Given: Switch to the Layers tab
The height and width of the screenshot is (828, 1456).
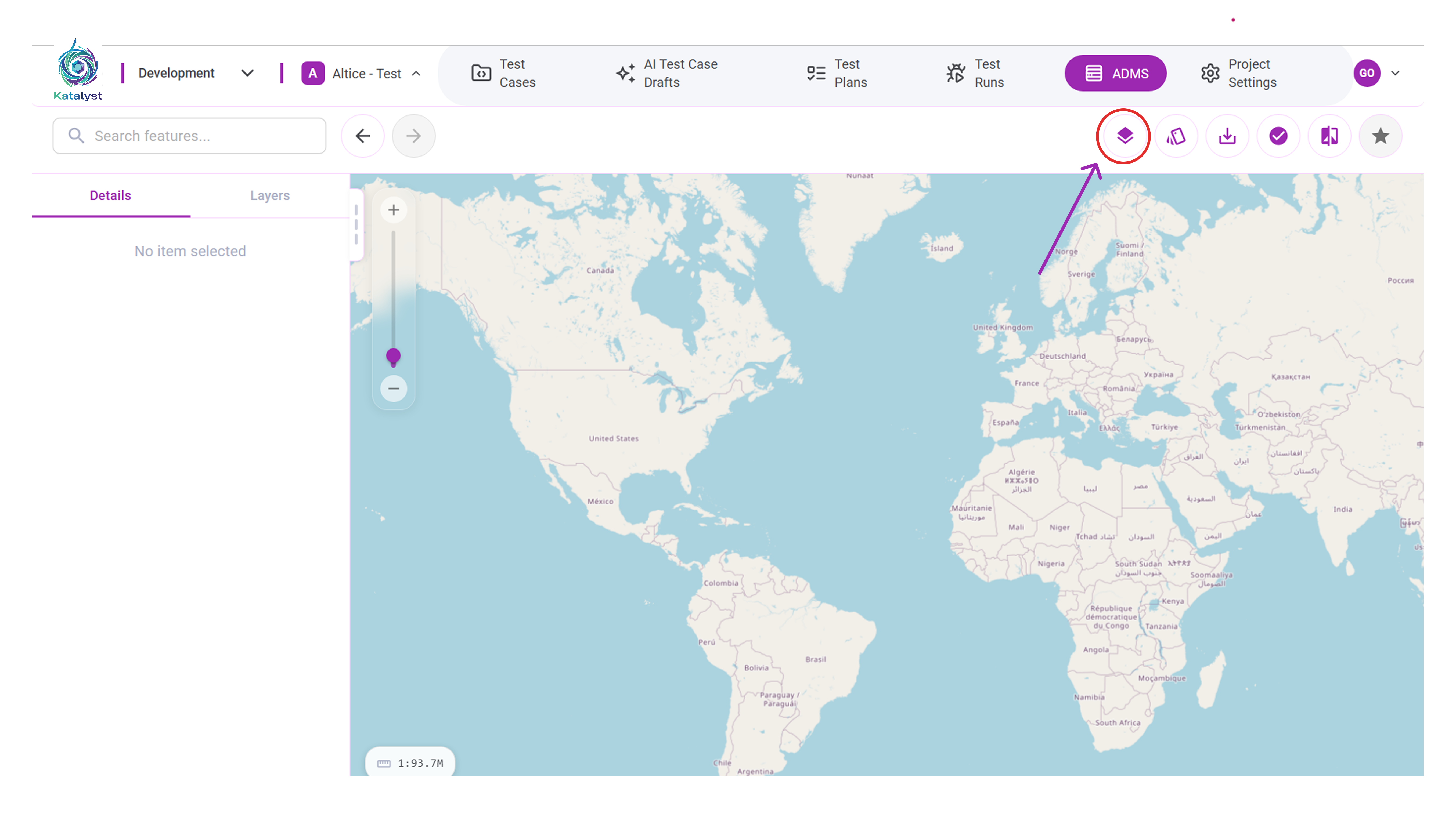Looking at the screenshot, I should (x=270, y=195).
